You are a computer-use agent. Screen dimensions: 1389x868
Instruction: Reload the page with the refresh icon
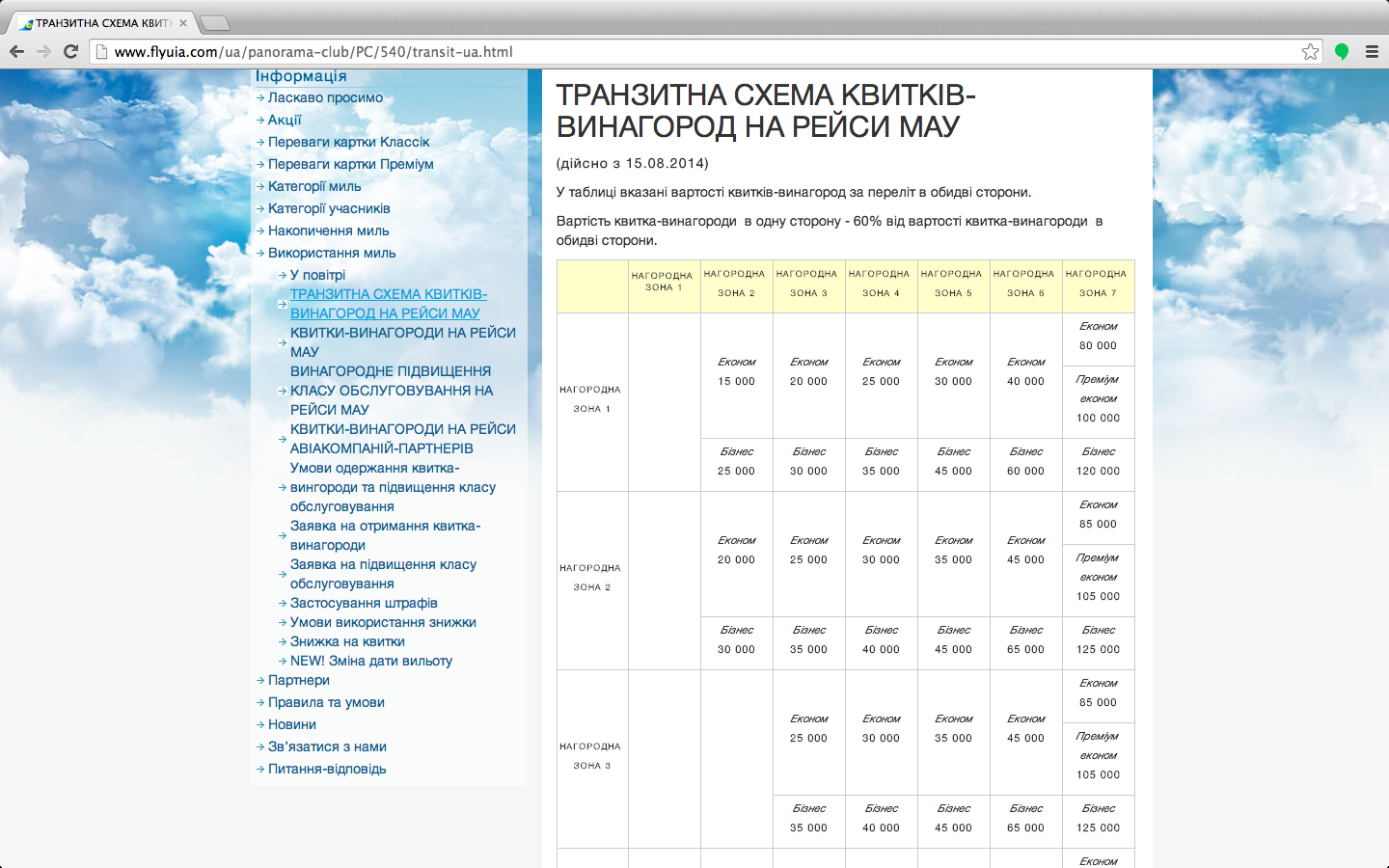(x=70, y=51)
